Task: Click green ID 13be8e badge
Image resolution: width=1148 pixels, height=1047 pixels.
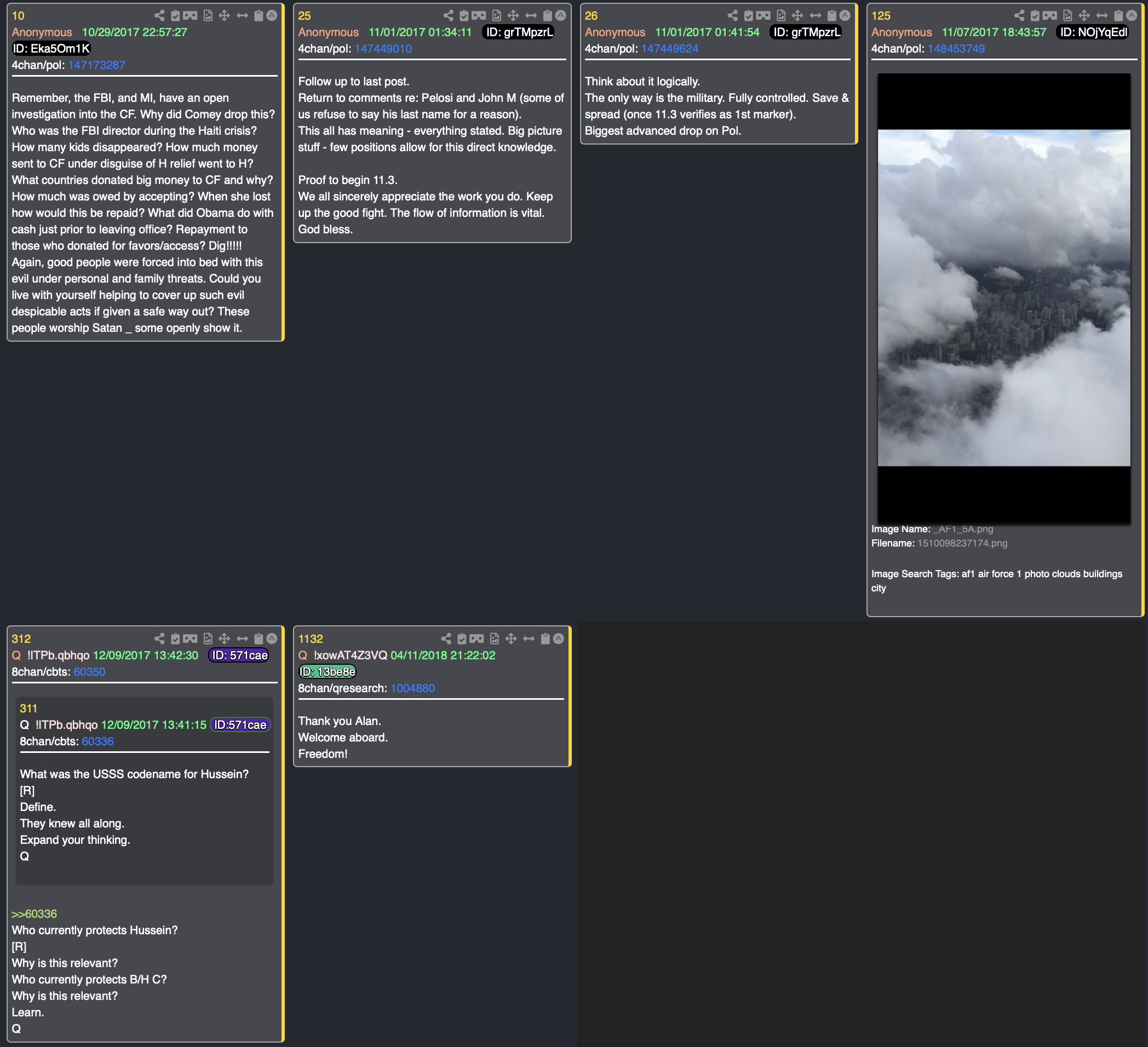Action: [x=328, y=672]
